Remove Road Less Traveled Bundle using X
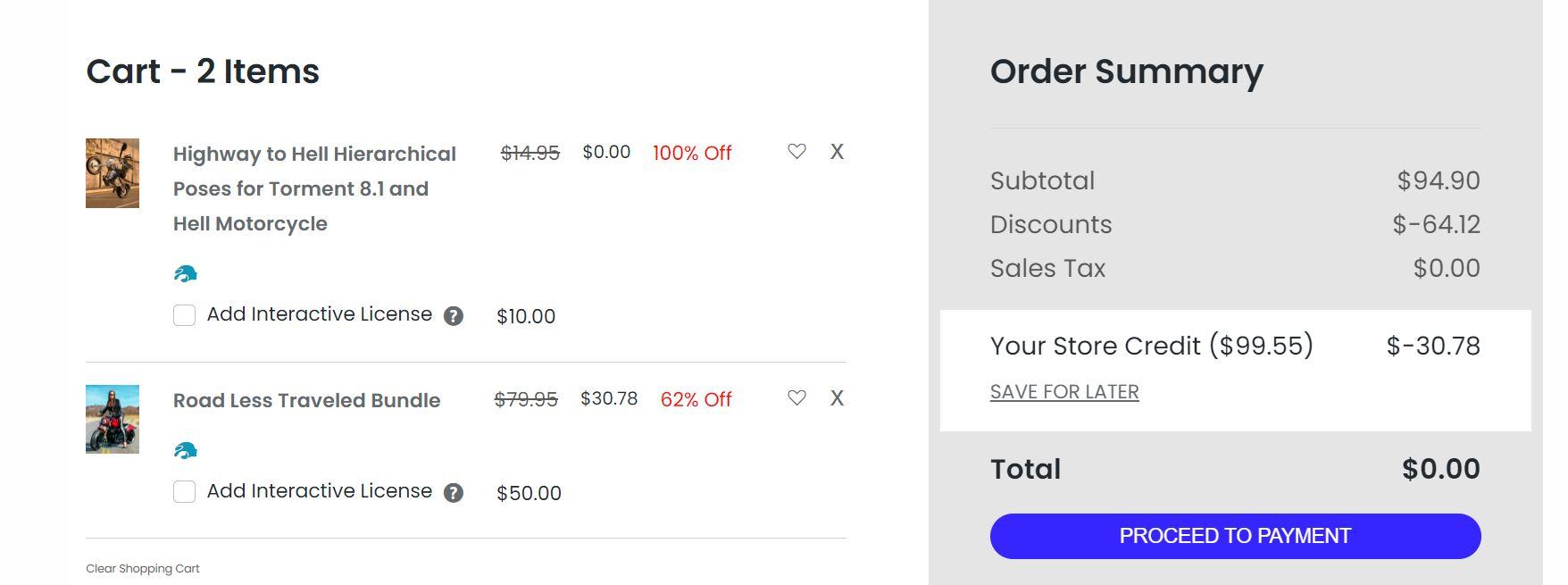The height and width of the screenshot is (585, 1568). click(837, 398)
